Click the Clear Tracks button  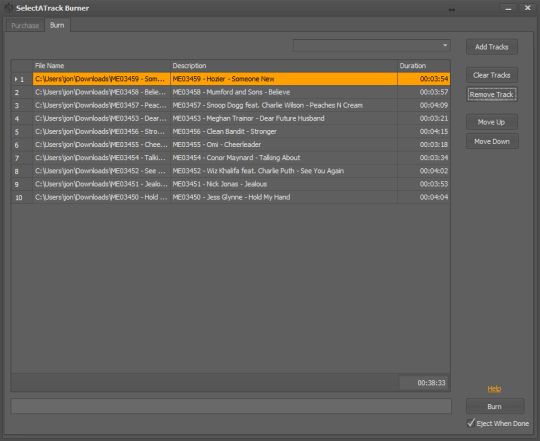click(491, 75)
